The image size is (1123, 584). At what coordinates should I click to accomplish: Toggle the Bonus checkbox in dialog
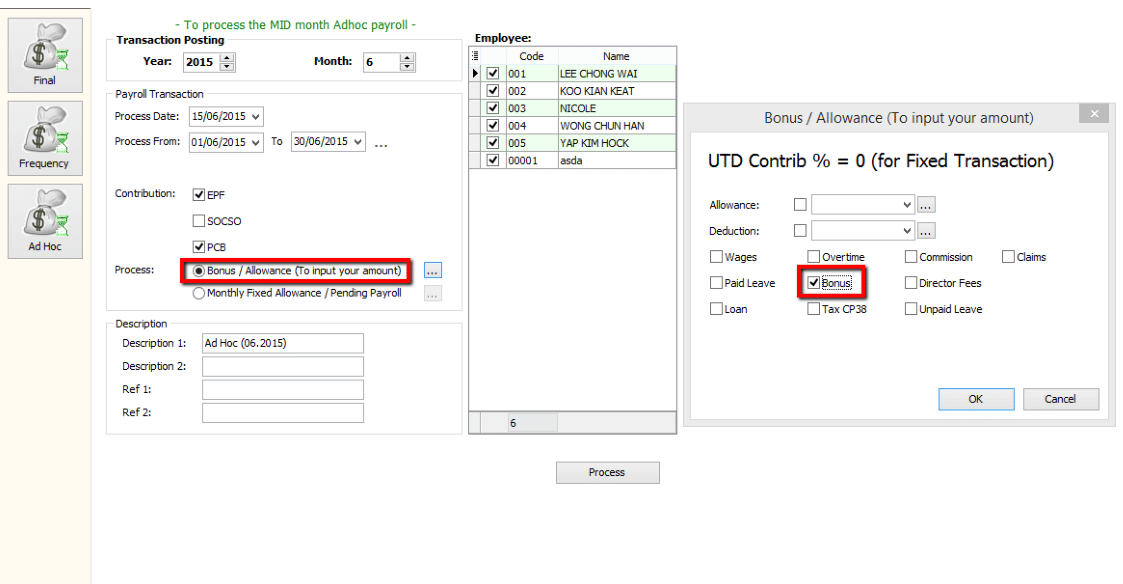click(814, 283)
